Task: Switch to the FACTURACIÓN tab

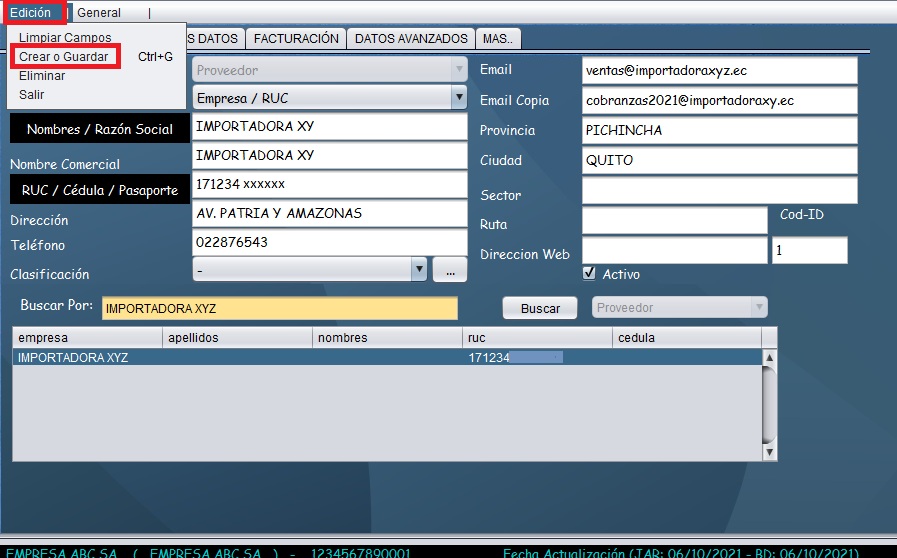Action: pos(297,38)
